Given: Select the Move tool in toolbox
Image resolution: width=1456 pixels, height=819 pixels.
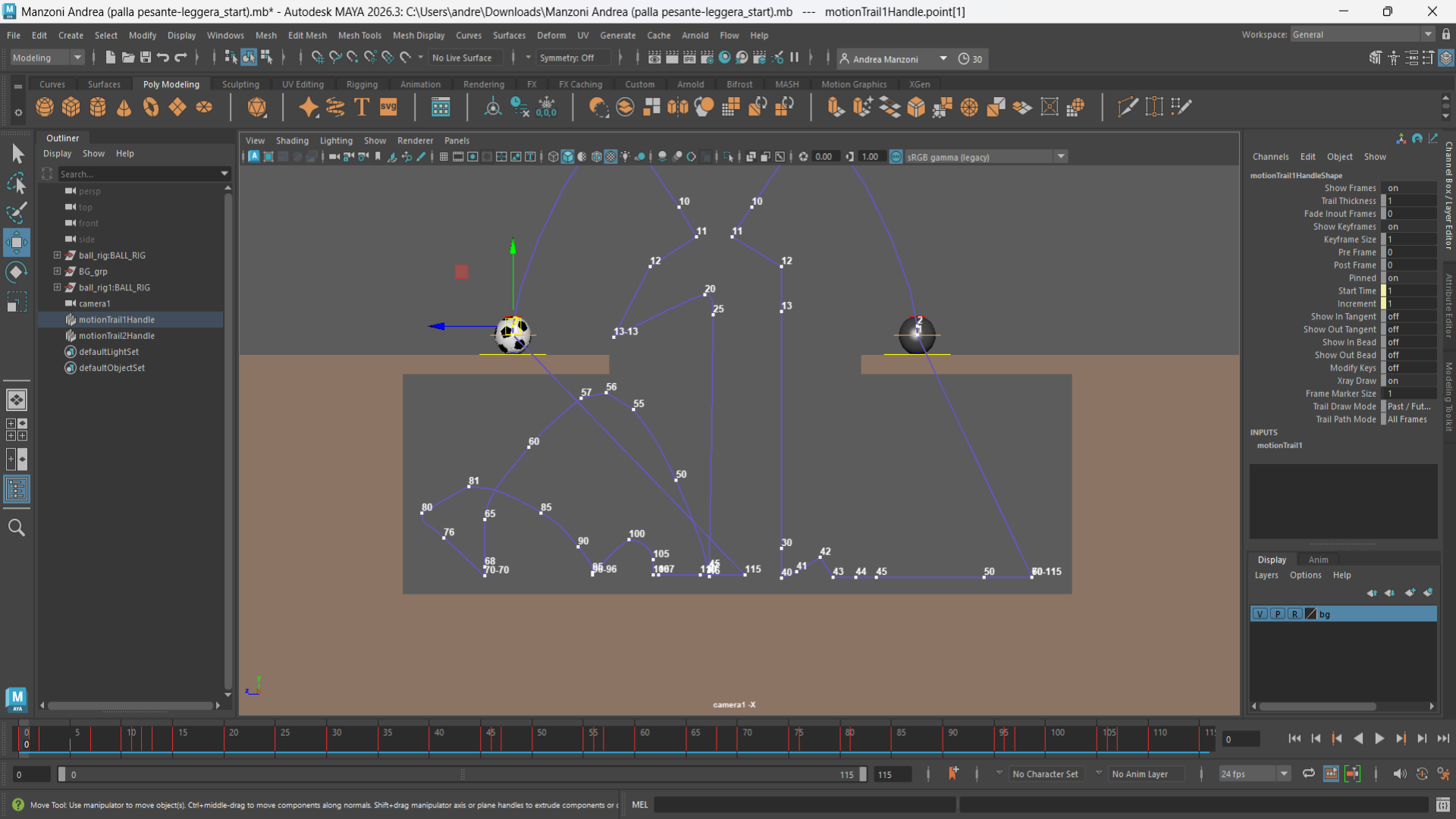Looking at the screenshot, I should pos(16,243).
